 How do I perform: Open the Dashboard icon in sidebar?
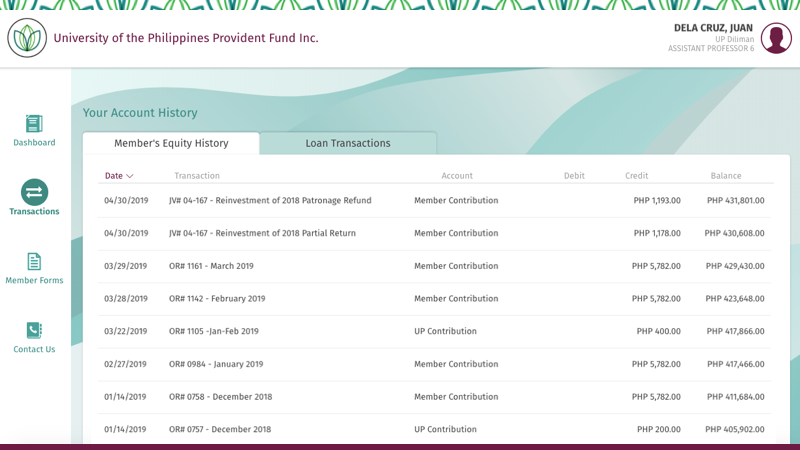(34, 123)
